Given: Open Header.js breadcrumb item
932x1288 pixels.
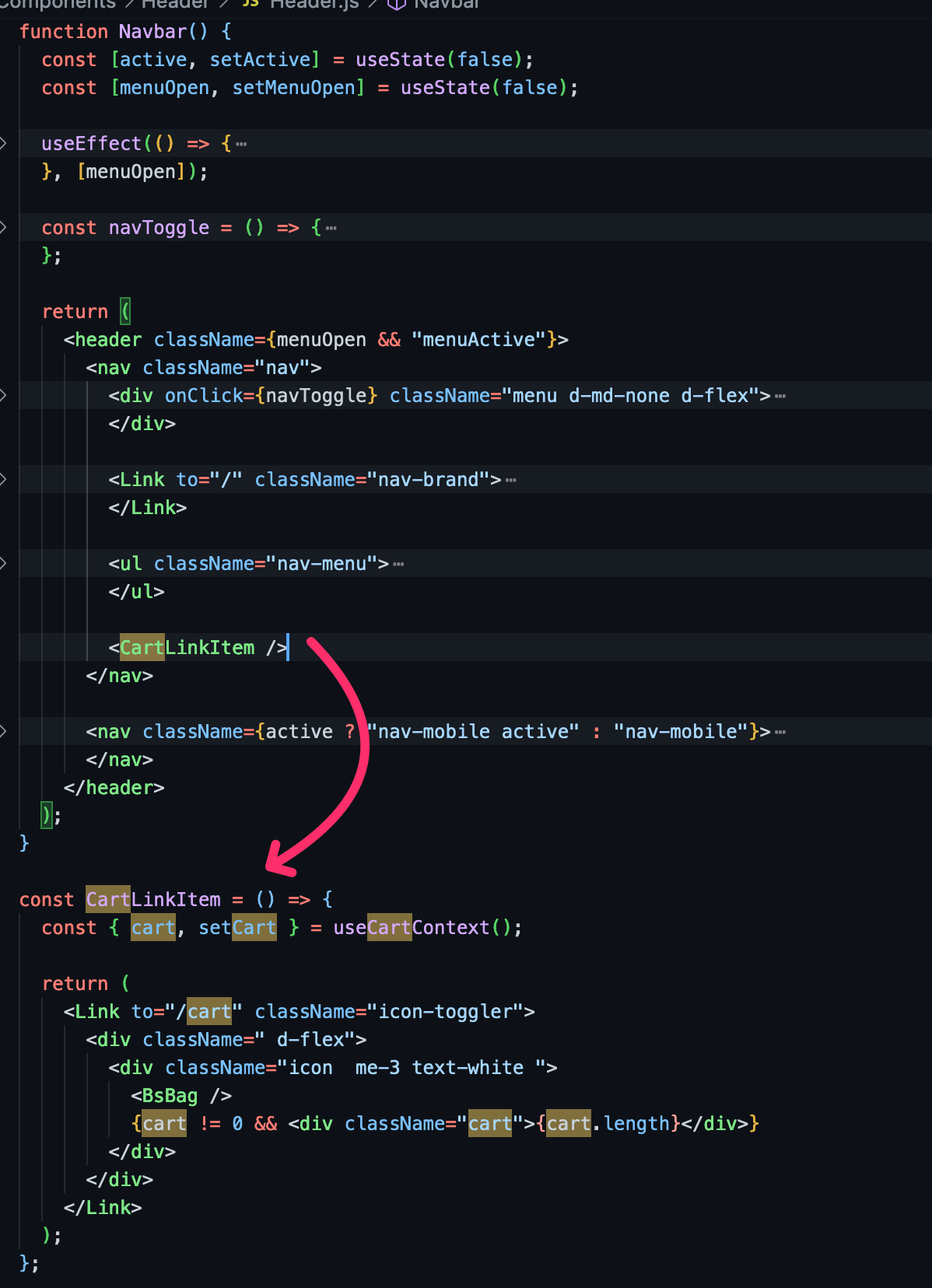Looking at the screenshot, I should (314, 4).
